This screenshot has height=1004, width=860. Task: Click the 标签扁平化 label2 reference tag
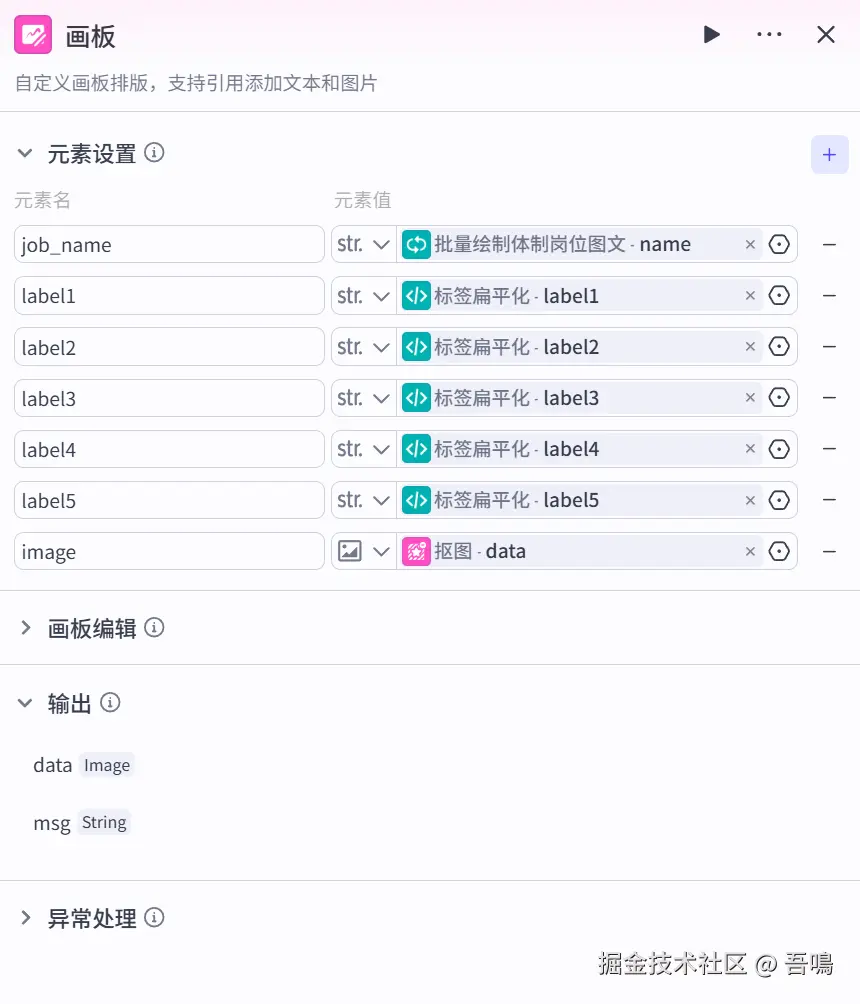pos(570,347)
